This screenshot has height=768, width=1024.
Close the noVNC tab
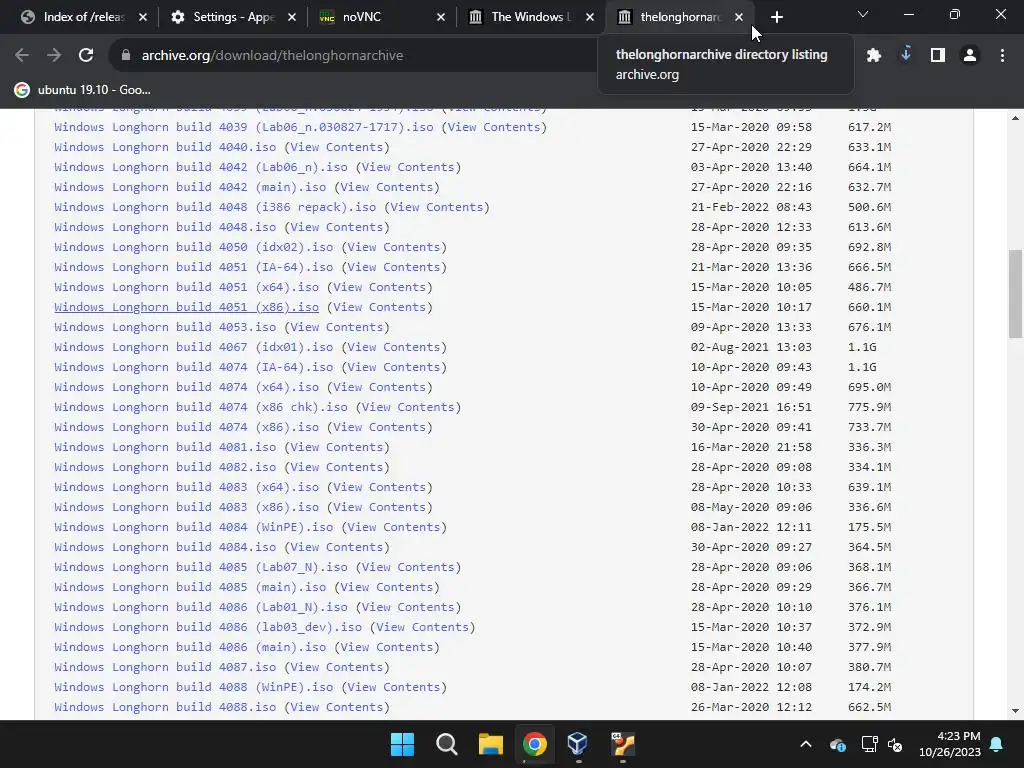point(441,17)
